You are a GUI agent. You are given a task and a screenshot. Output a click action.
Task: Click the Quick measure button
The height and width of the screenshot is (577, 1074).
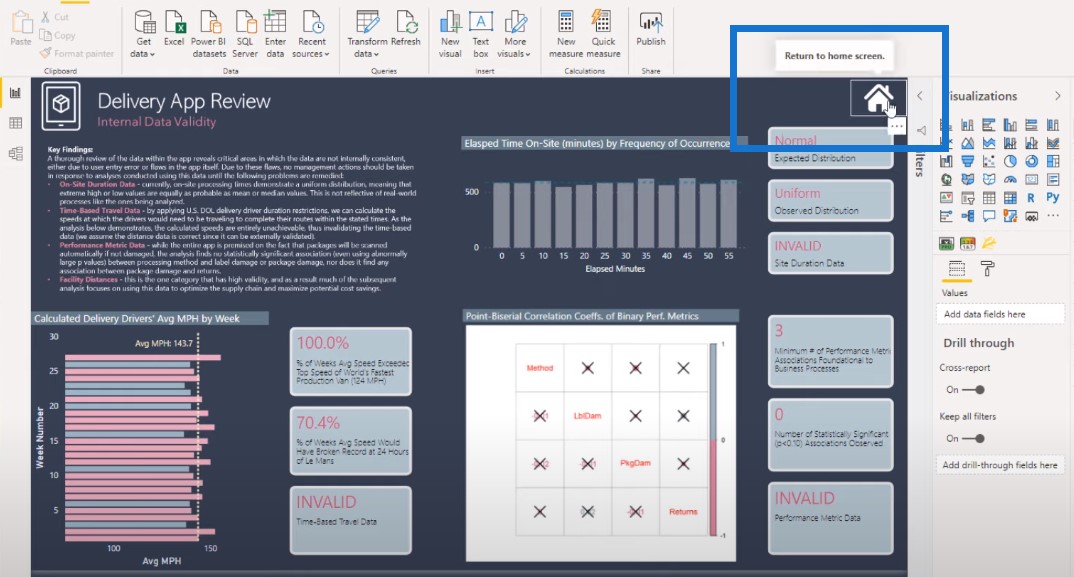pos(603,34)
